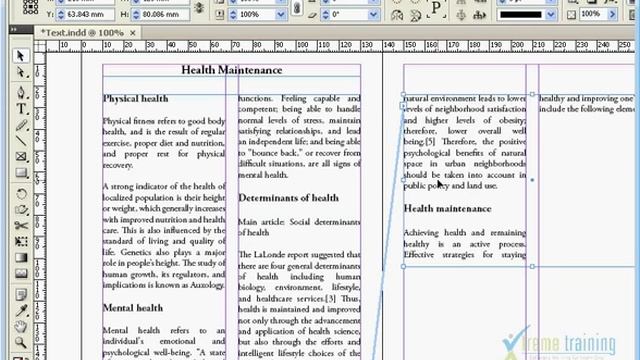Switch to the *Text.indd @ 100% document tab
Viewport: 640px width, 360px height.
pos(82,33)
